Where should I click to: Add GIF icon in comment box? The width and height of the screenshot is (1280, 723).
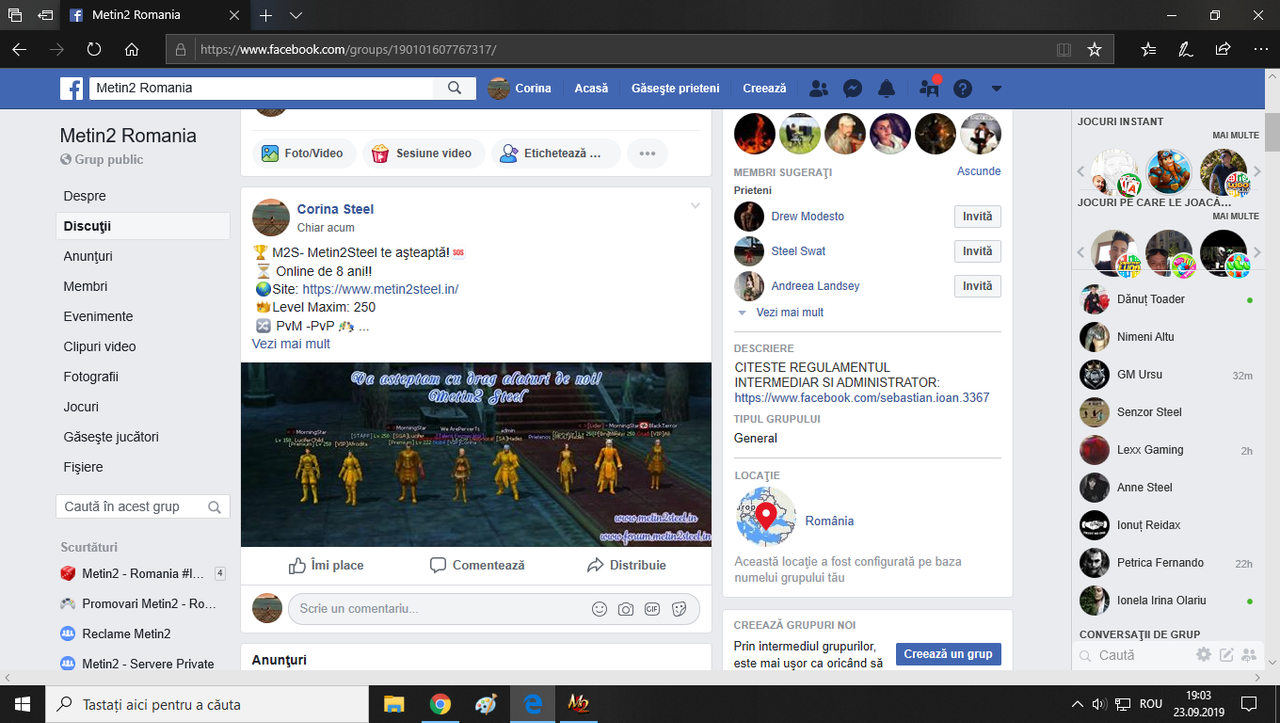(x=652, y=609)
